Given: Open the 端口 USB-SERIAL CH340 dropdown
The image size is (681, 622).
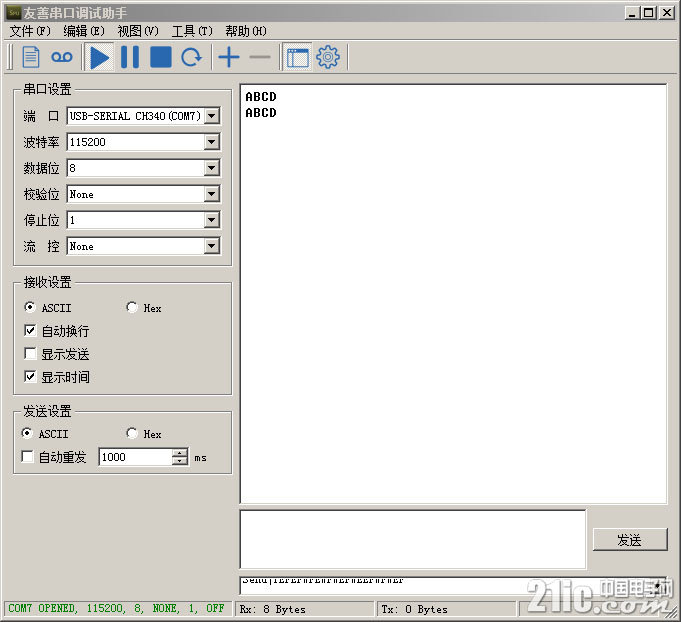Looking at the screenshot, I should (211, 116).
